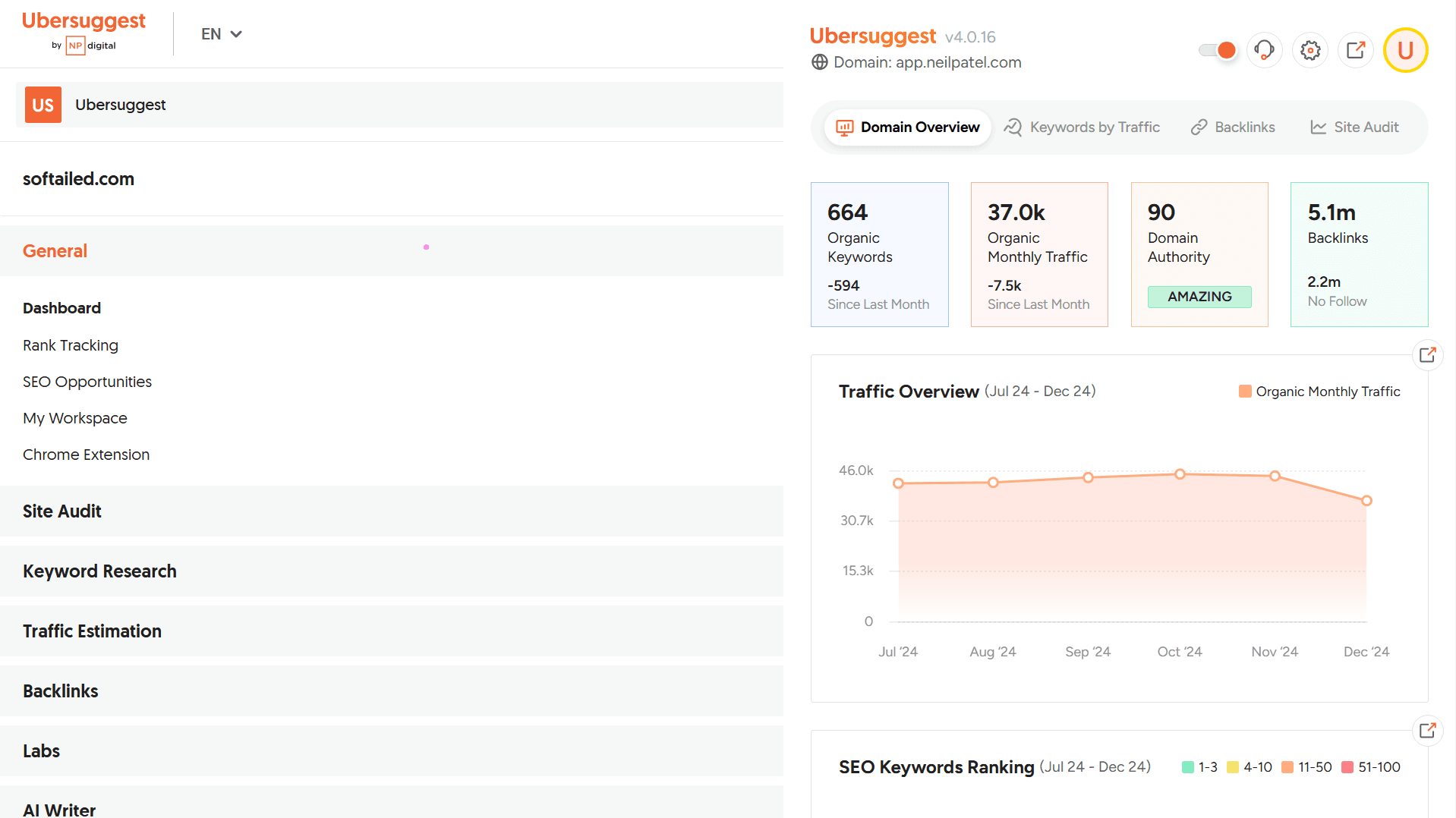1456x818 pixels.
Task: Toggle the 51-100 ranking legend swatch
Action: point(1347,767)
